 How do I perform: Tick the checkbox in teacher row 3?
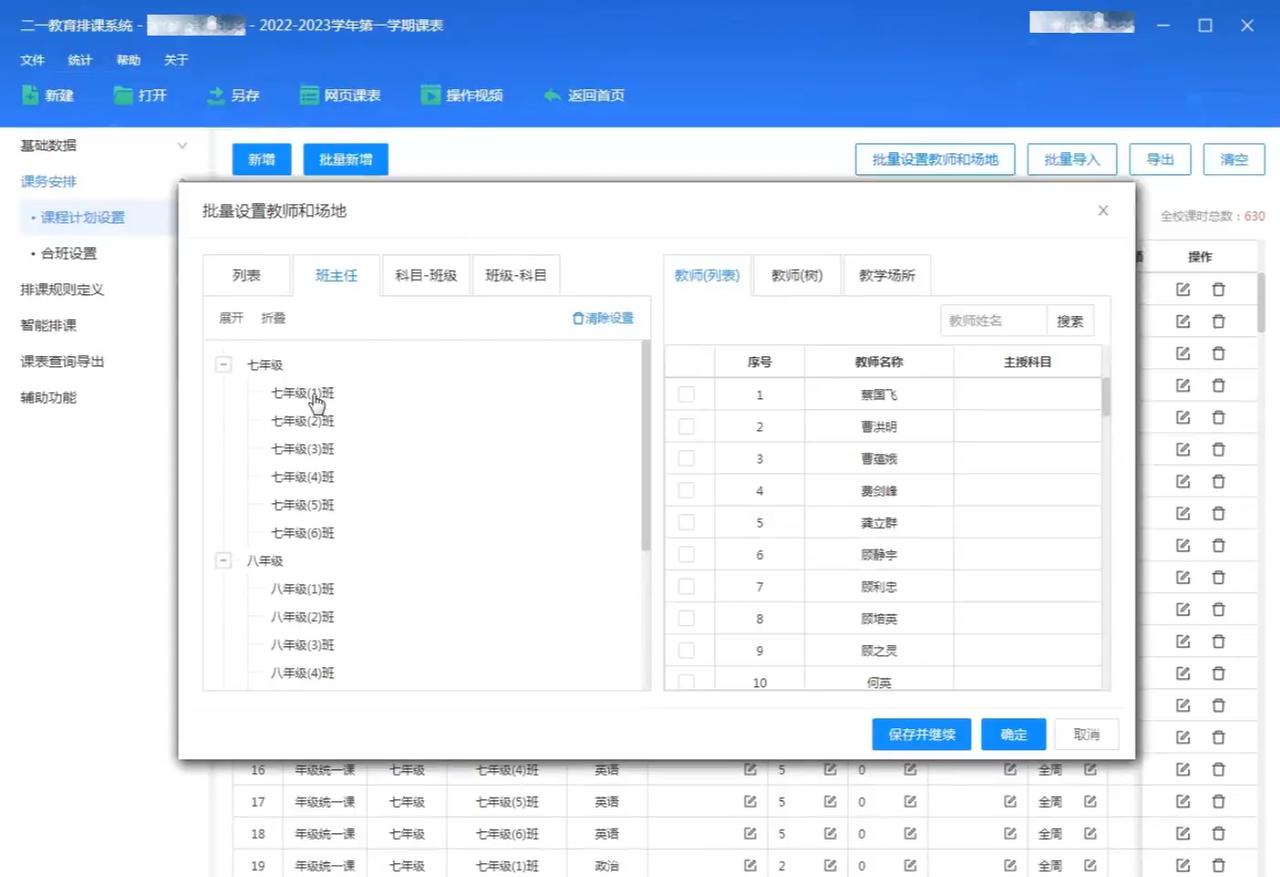point(686,458)
